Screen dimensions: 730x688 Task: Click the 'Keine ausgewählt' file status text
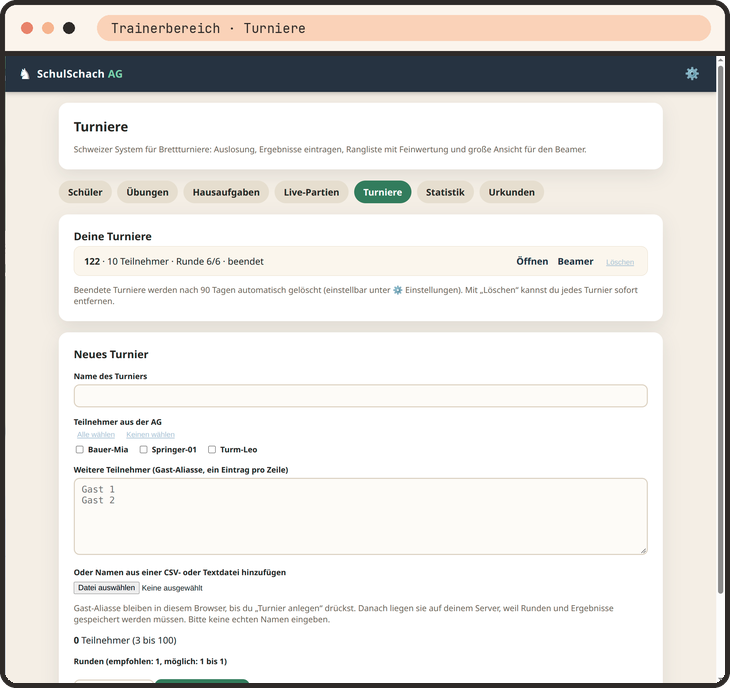tap(172, 588)
